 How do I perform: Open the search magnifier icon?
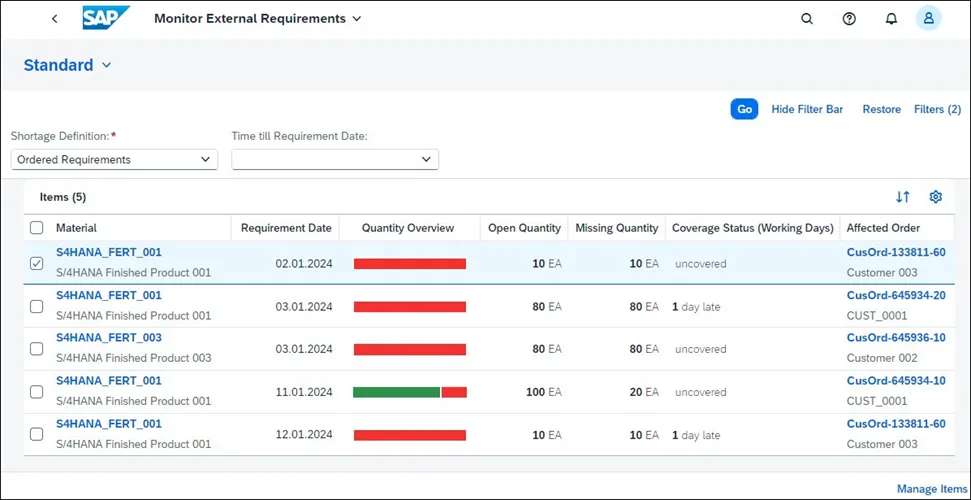point(807,19)
